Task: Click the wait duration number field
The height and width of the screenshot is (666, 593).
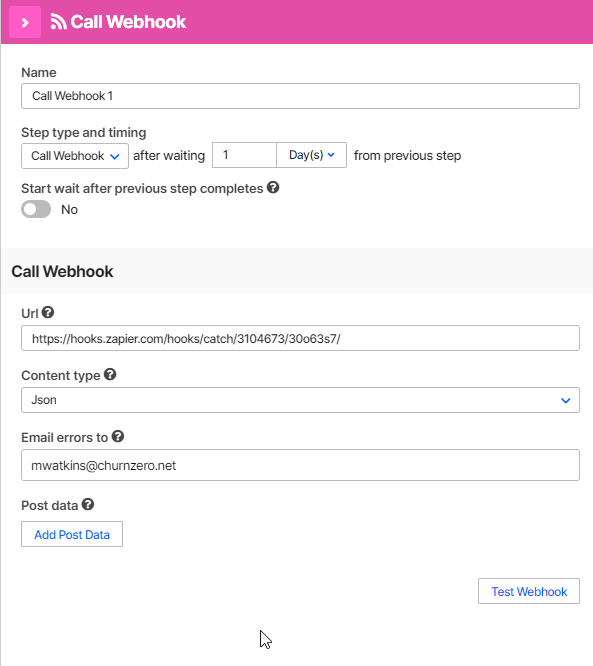Action: coord(244,155)
